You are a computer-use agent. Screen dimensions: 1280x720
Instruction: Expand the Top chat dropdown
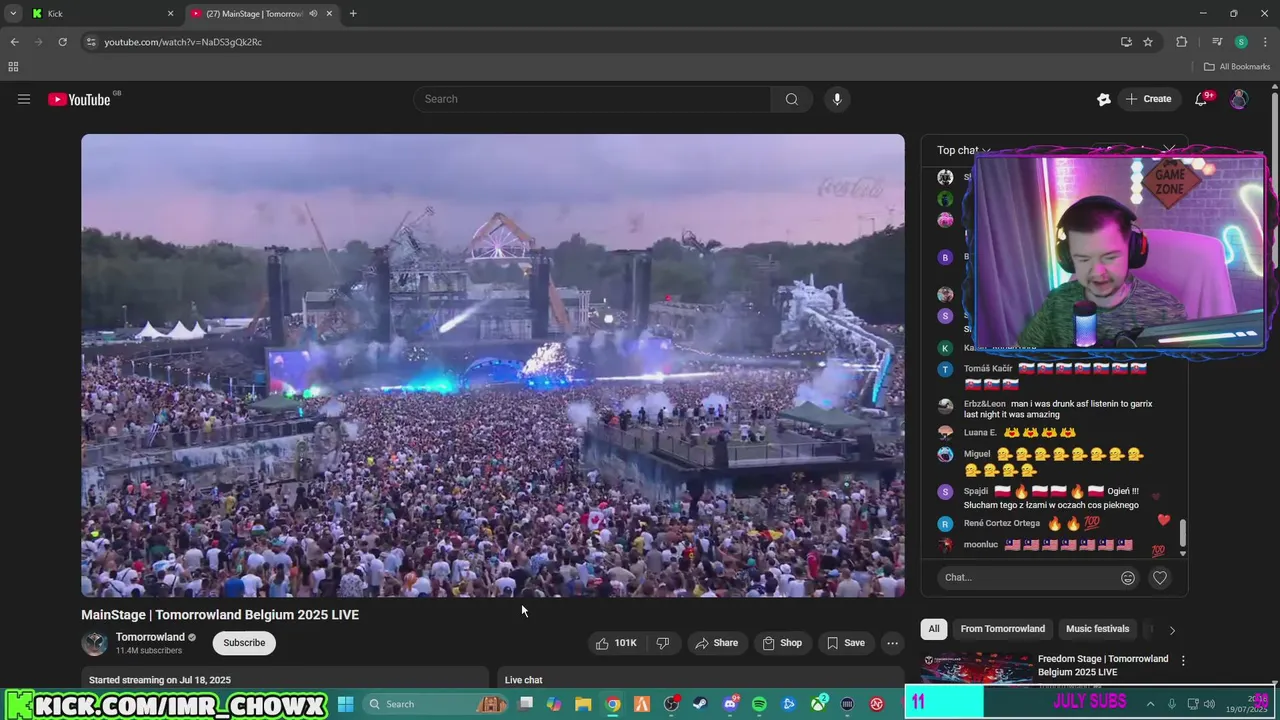coord(963,150)
